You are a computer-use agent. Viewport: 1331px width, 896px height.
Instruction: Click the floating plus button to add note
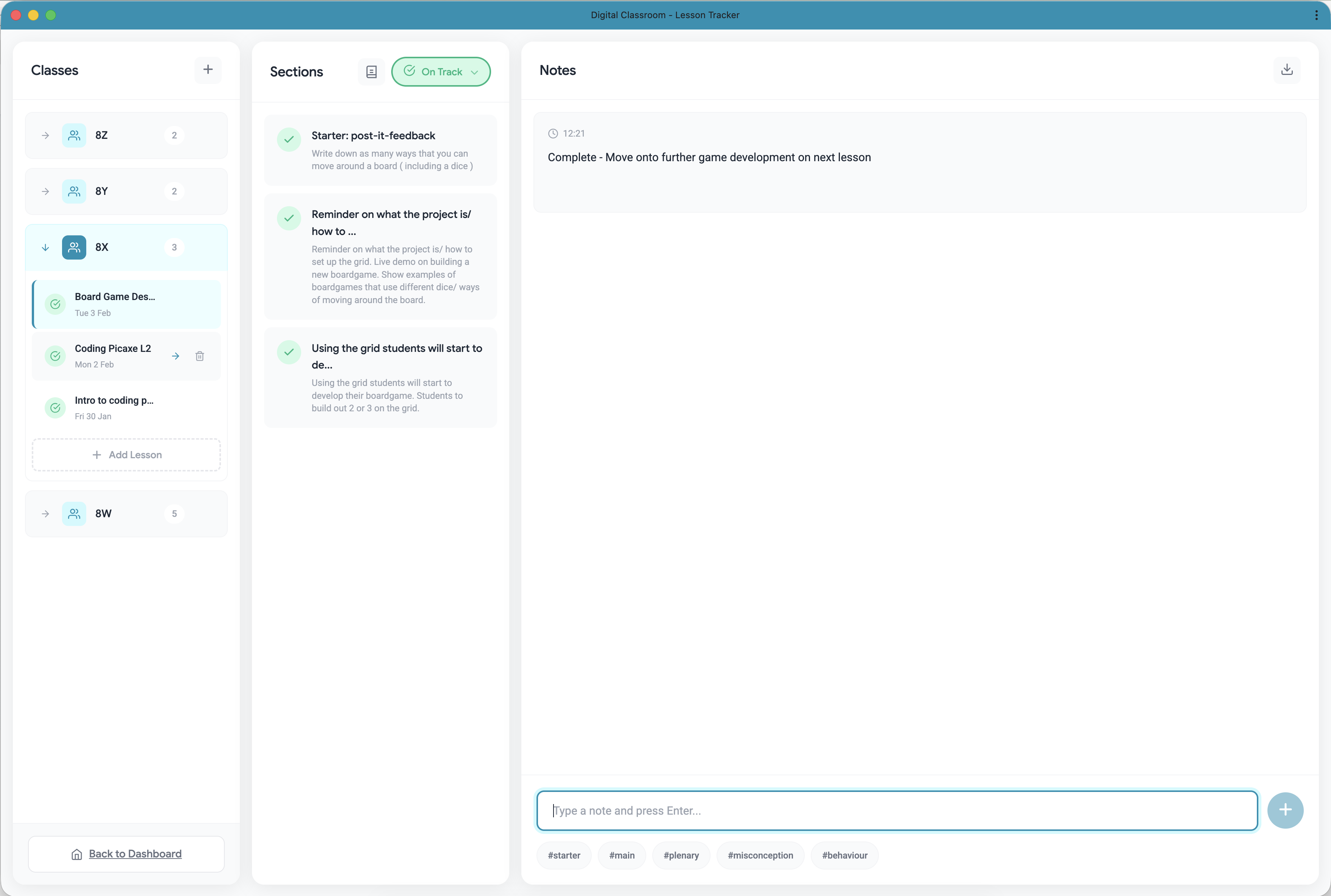[1285, 810]
